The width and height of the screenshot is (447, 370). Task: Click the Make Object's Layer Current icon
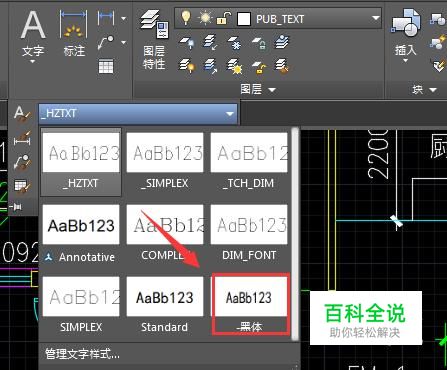282,42
